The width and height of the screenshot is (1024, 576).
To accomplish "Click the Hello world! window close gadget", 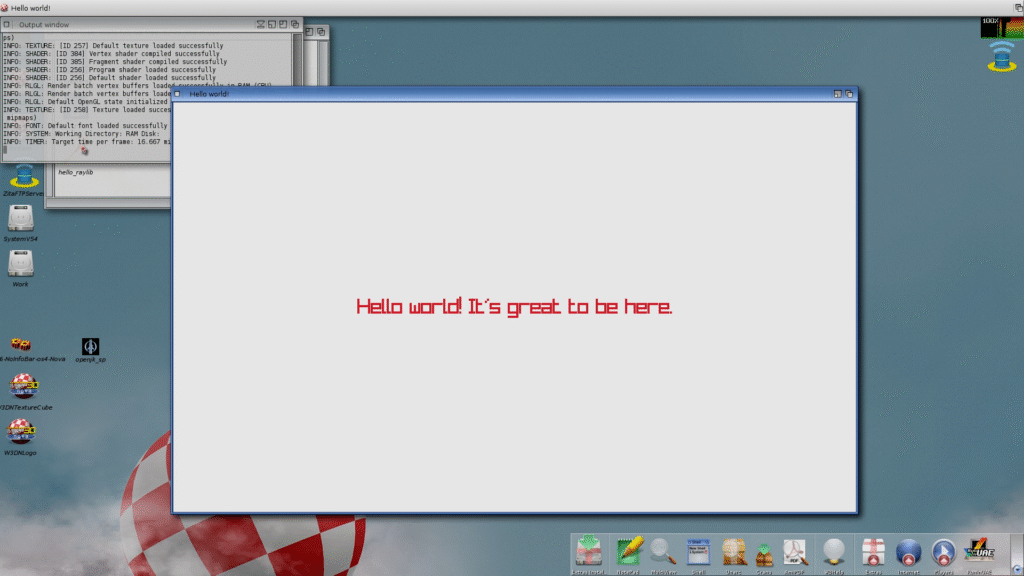I will (177, 94).
